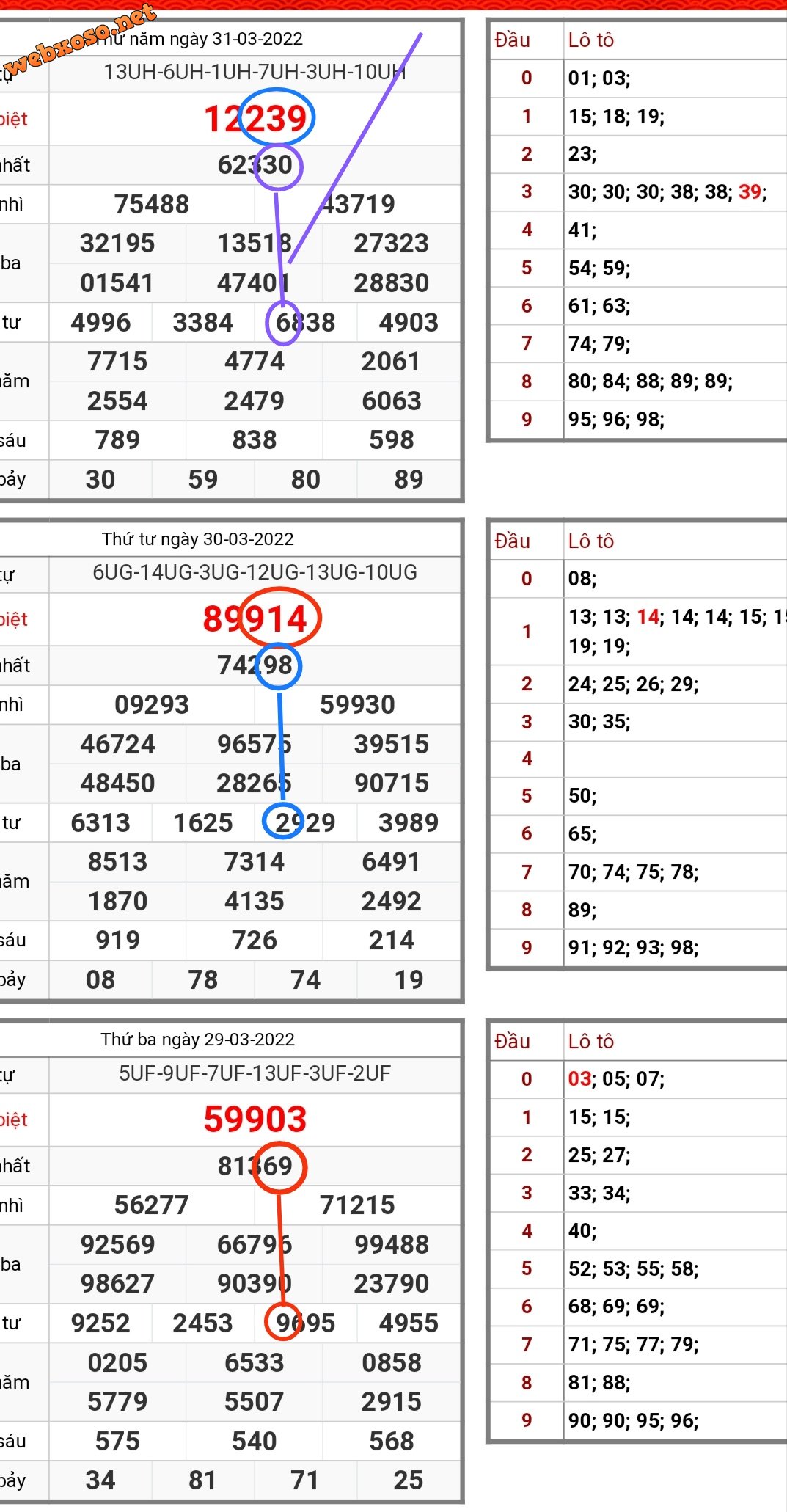This screenshot has width=787, height=1512.
Task: Click sixth prize number 789
Action: [117, 439]
